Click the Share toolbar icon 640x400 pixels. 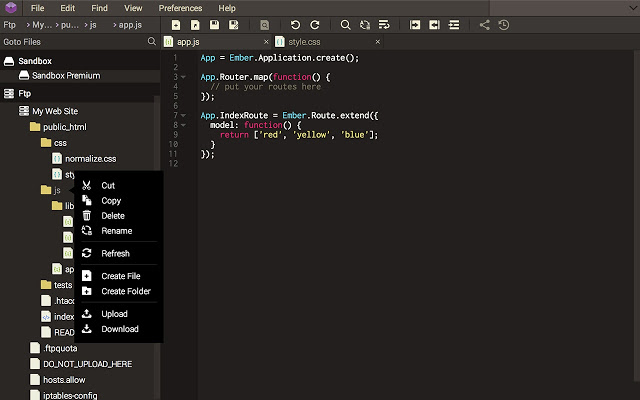click(484, 25)
